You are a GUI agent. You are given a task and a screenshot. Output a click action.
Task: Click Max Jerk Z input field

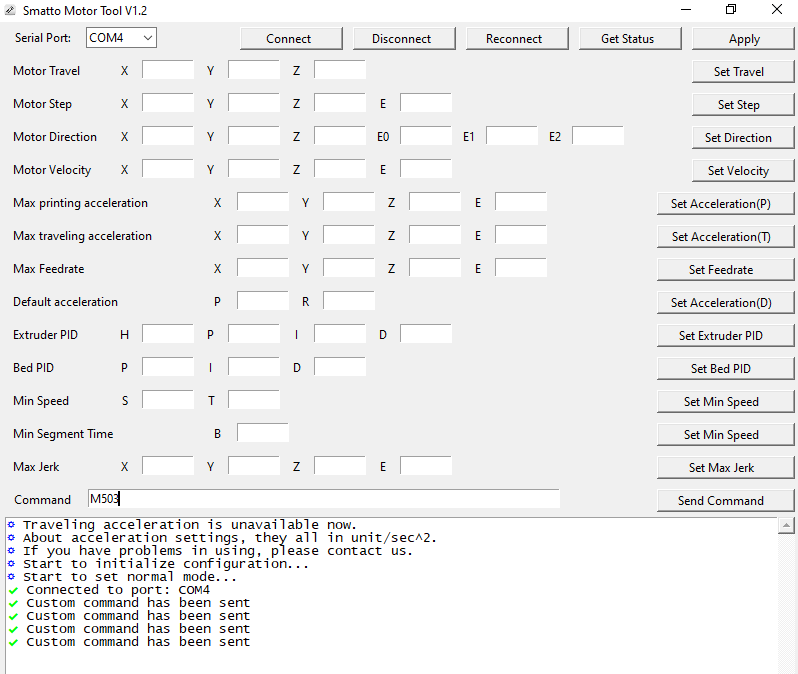click(x=340, y=466)
